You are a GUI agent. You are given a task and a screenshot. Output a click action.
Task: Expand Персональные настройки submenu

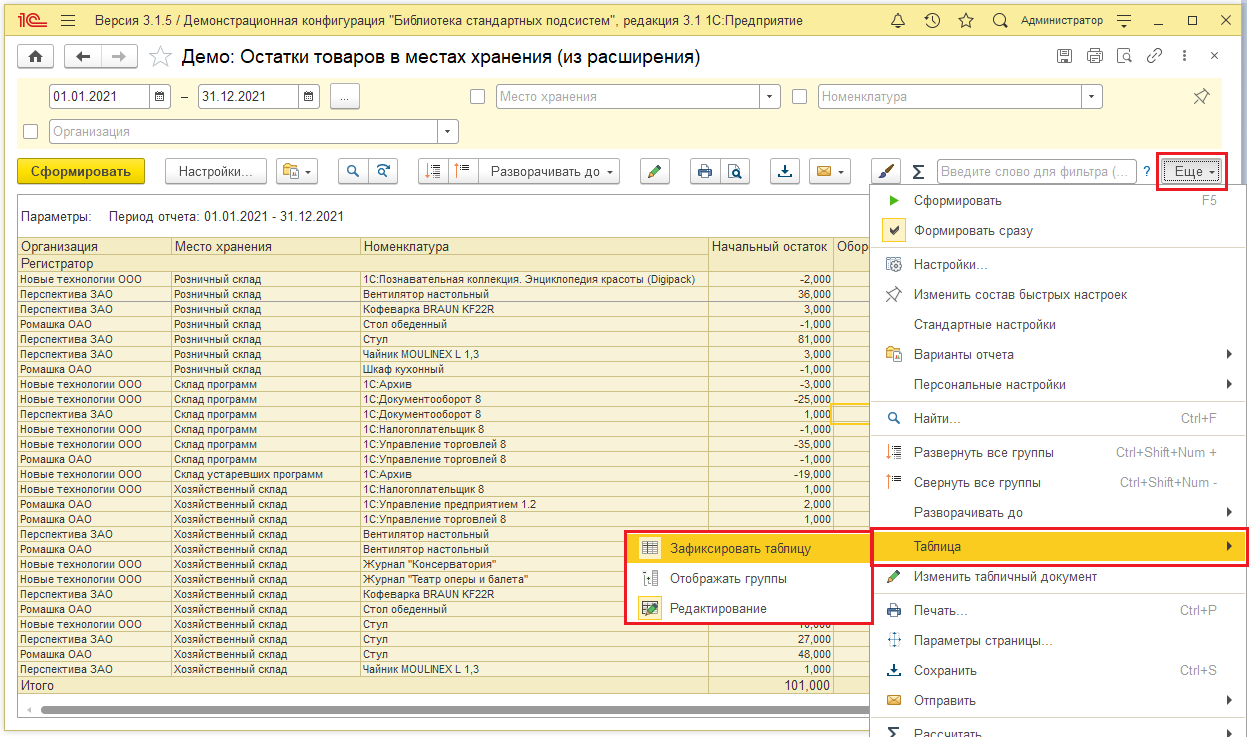click(1058, 384)
